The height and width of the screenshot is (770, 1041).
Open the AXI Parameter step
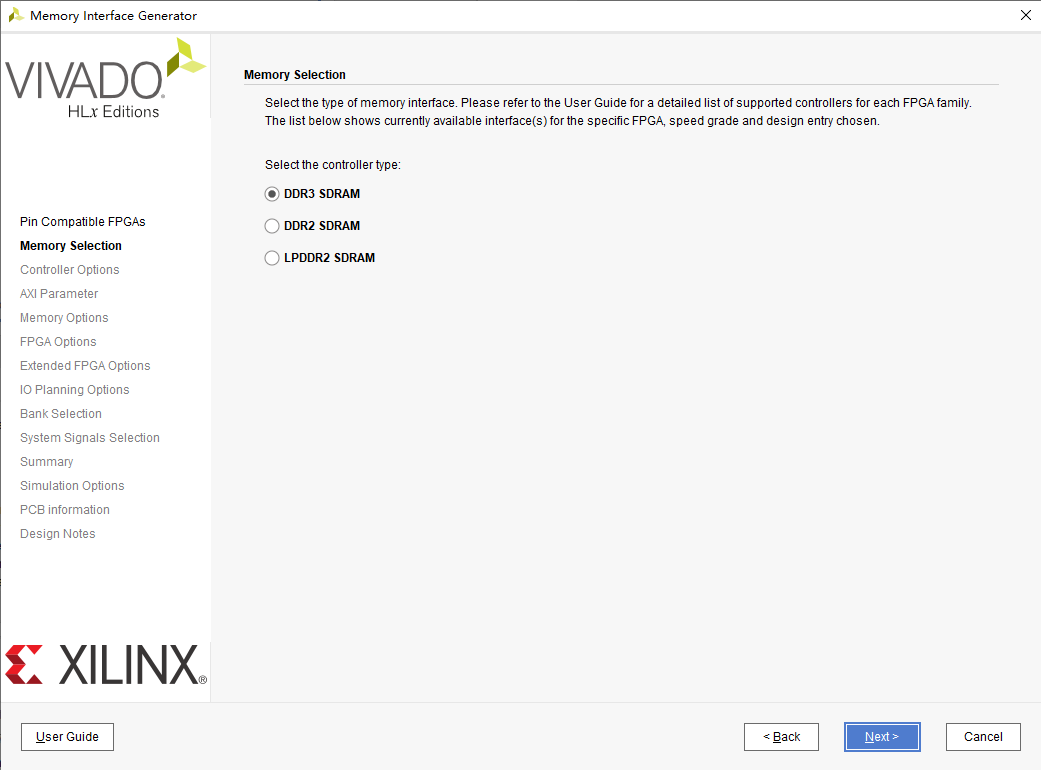(x=58, y=293)
